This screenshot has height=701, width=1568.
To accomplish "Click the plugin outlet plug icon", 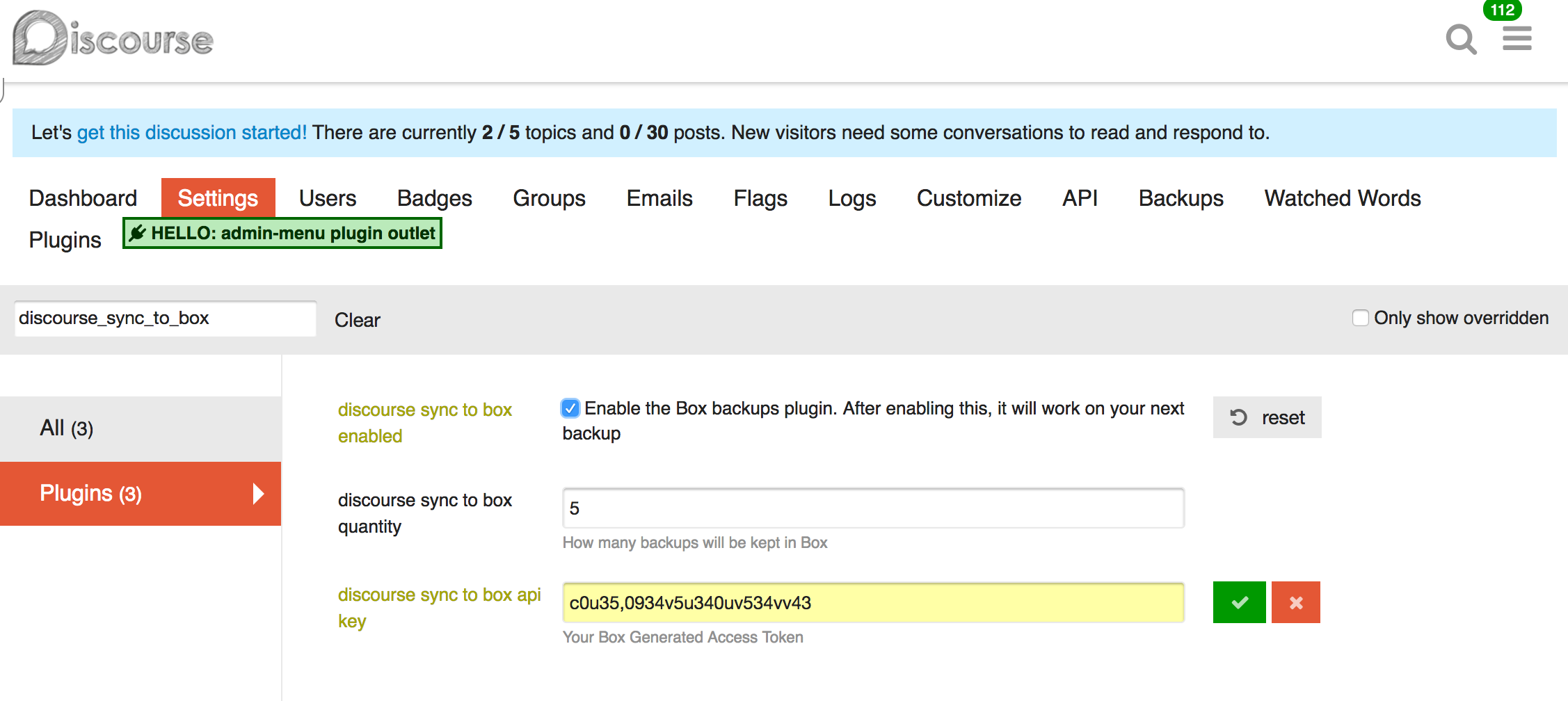I will pyautogui.click(x=138, y=233).
